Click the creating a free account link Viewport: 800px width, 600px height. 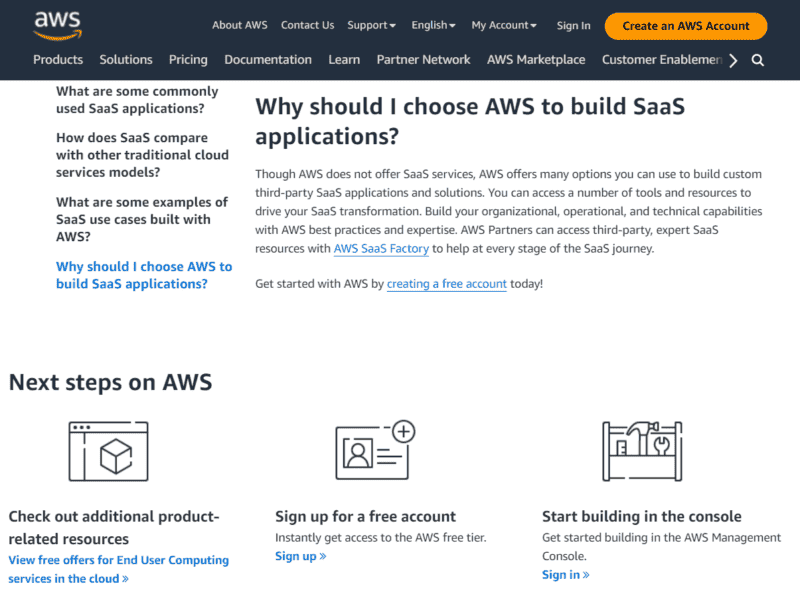click(446, 284)
